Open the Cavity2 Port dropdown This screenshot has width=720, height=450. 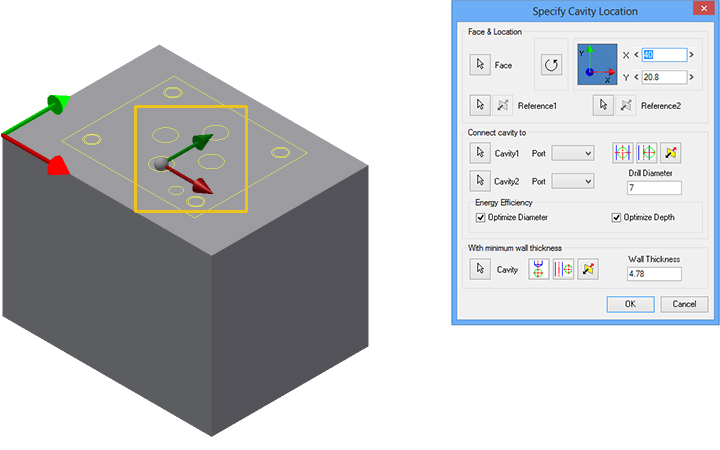573,181
